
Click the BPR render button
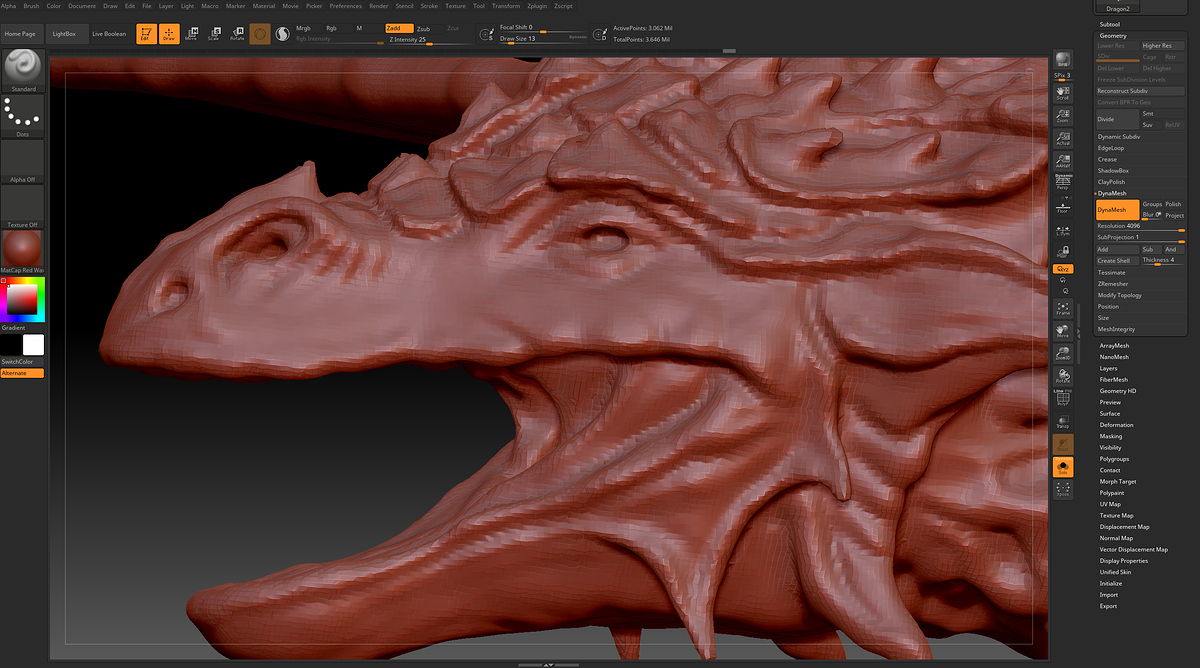click(x=1063, y=60)
